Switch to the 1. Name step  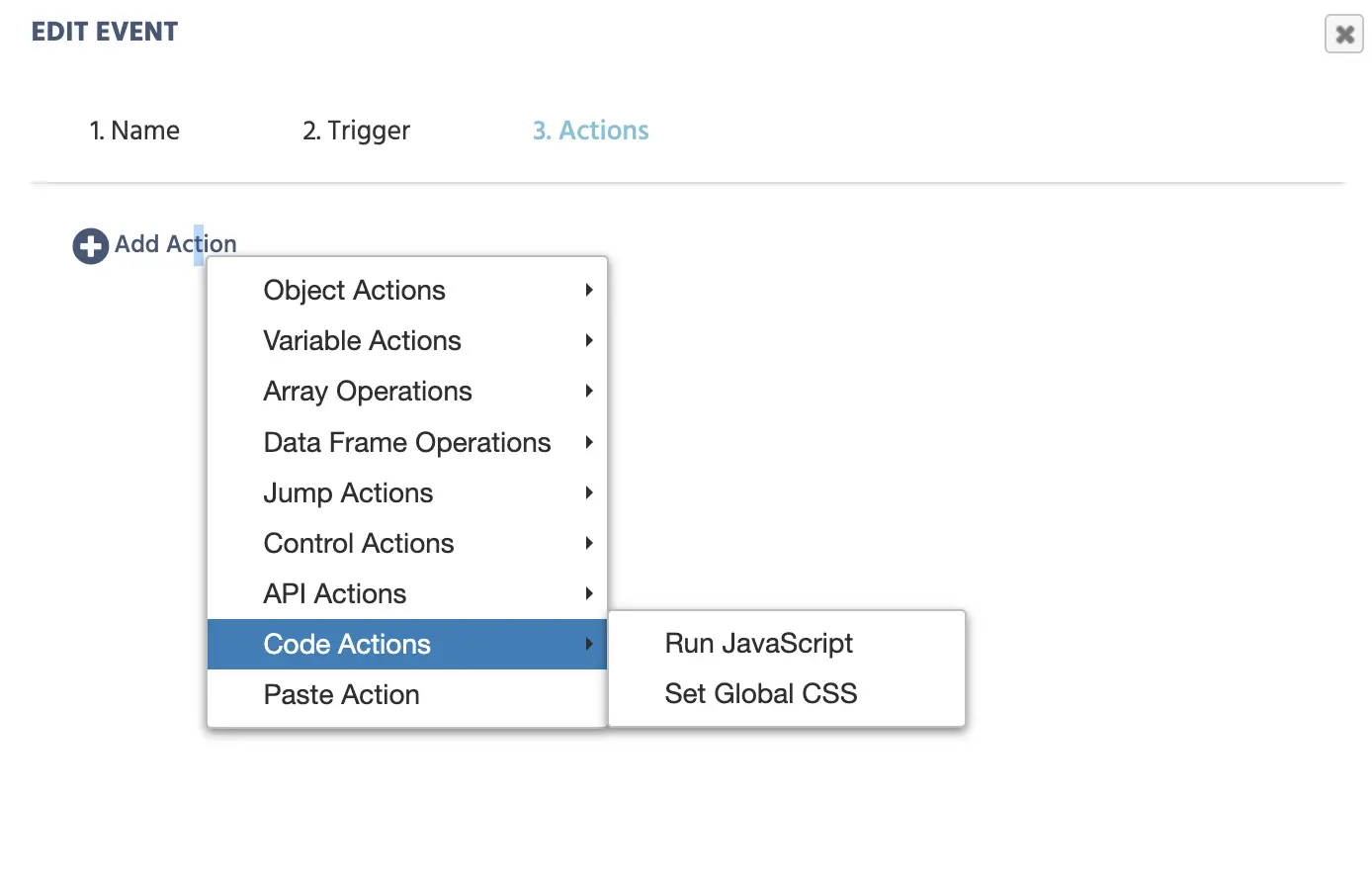[134, 131]
